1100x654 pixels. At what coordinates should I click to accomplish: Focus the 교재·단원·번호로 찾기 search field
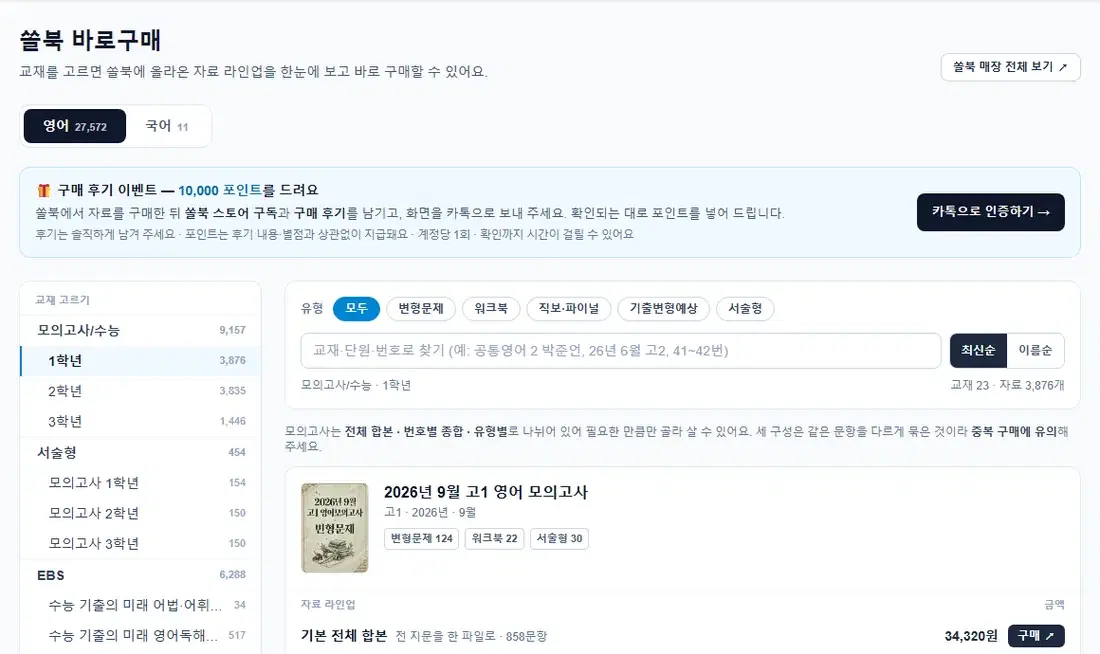tap(621, 351)
